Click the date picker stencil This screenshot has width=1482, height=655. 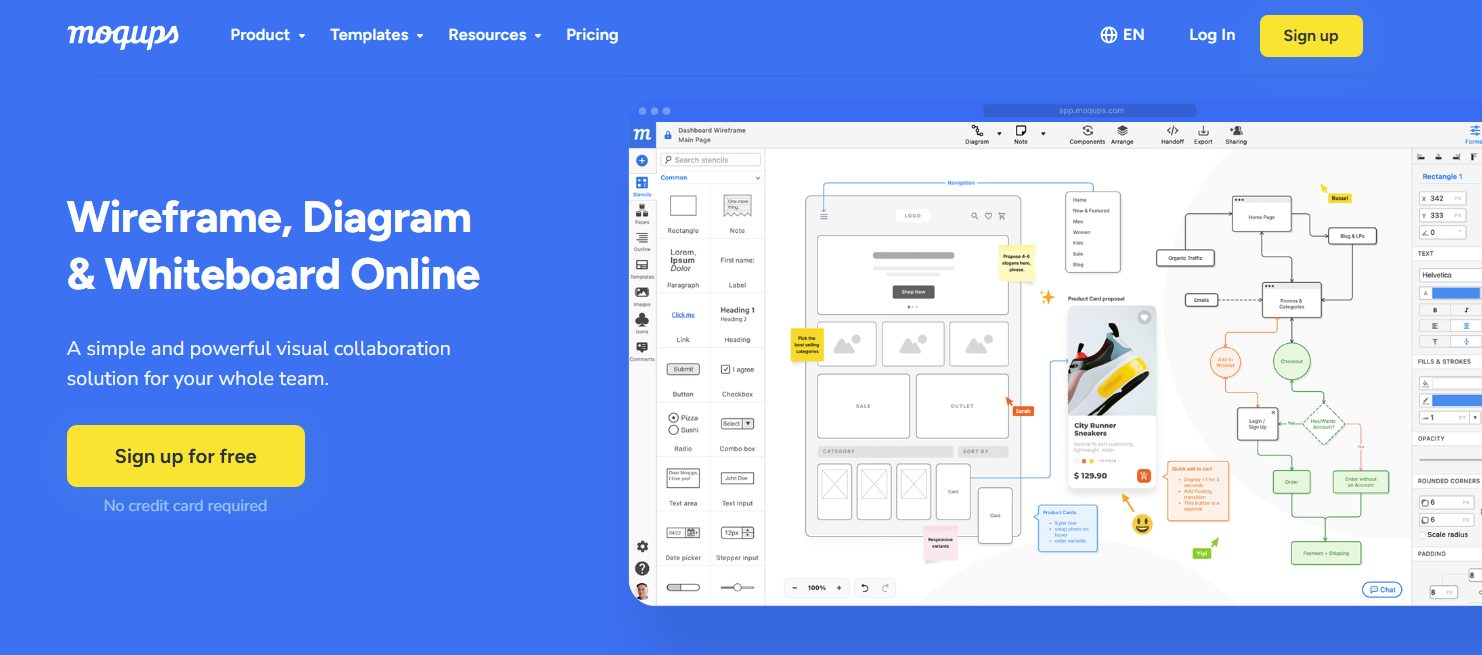[683, 533]
